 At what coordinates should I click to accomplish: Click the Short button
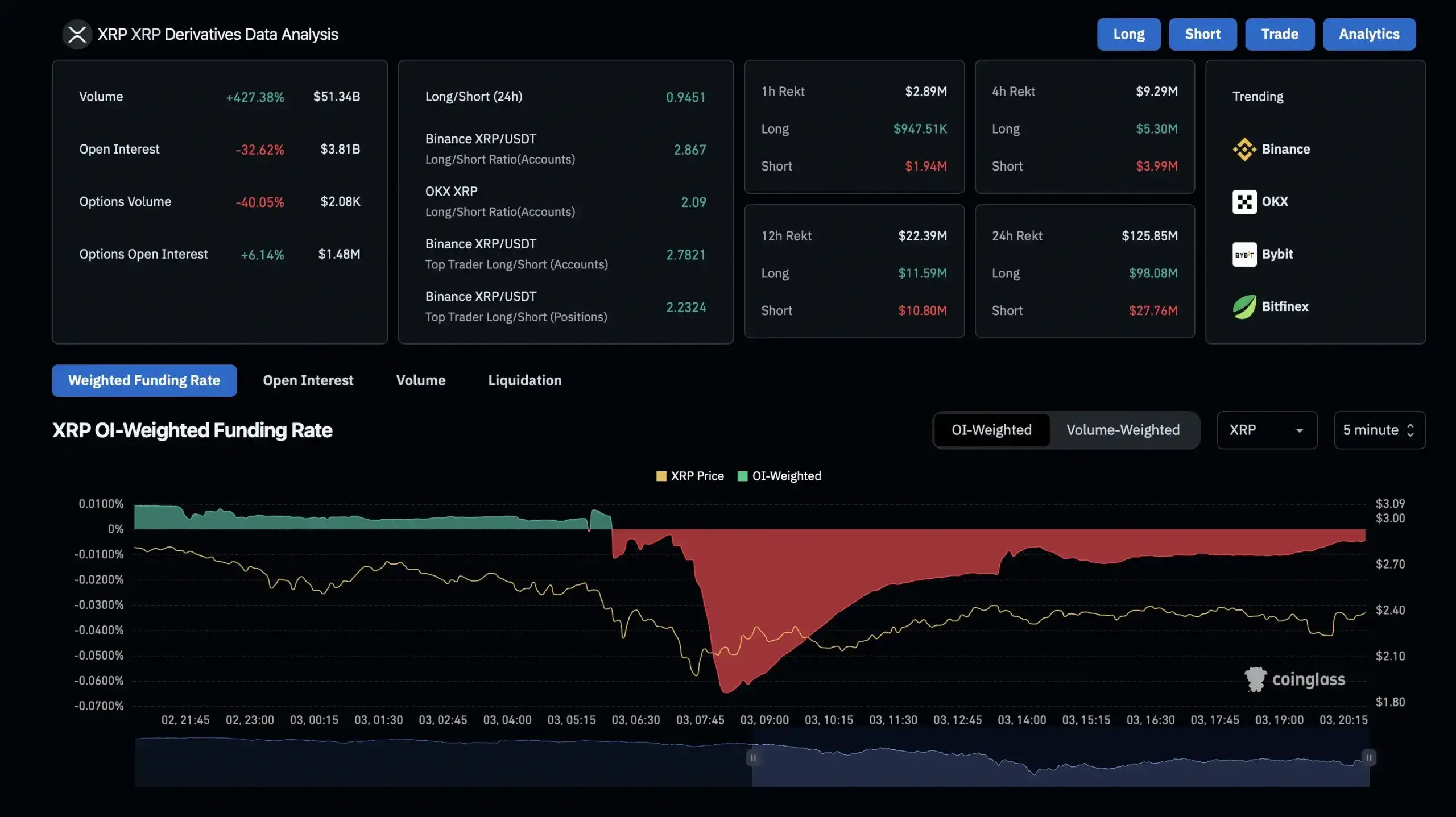click(x=1202, y=34)
